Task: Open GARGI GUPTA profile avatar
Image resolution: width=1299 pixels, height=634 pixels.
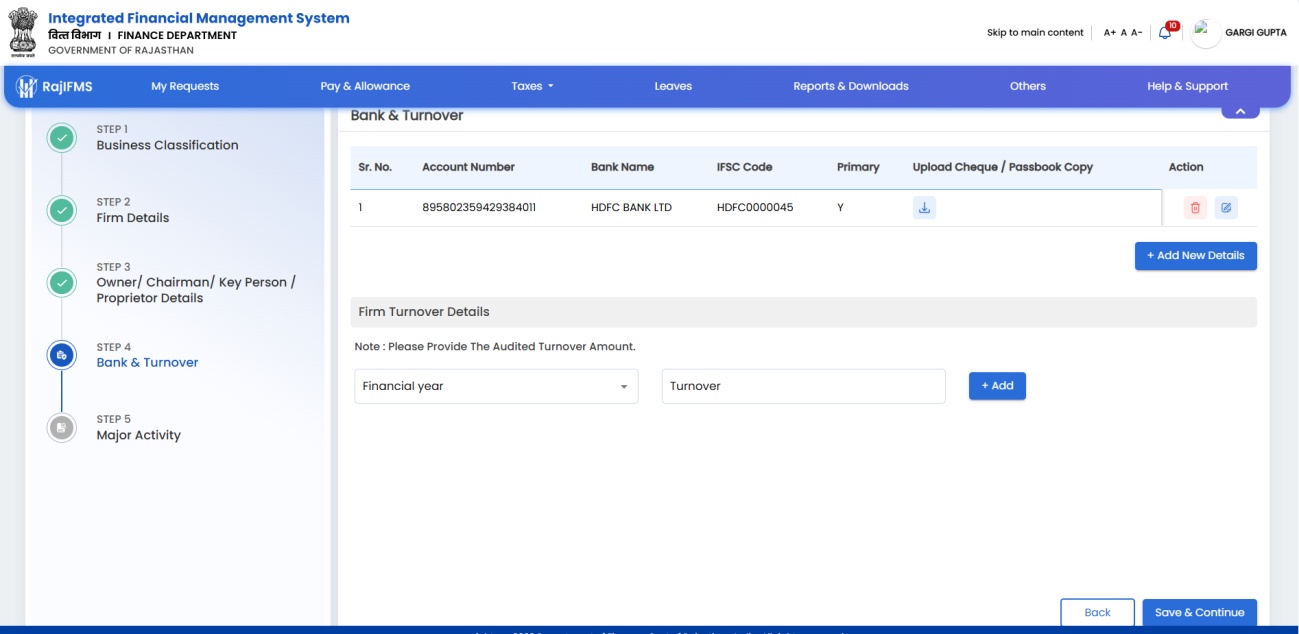Action: 1205,32
